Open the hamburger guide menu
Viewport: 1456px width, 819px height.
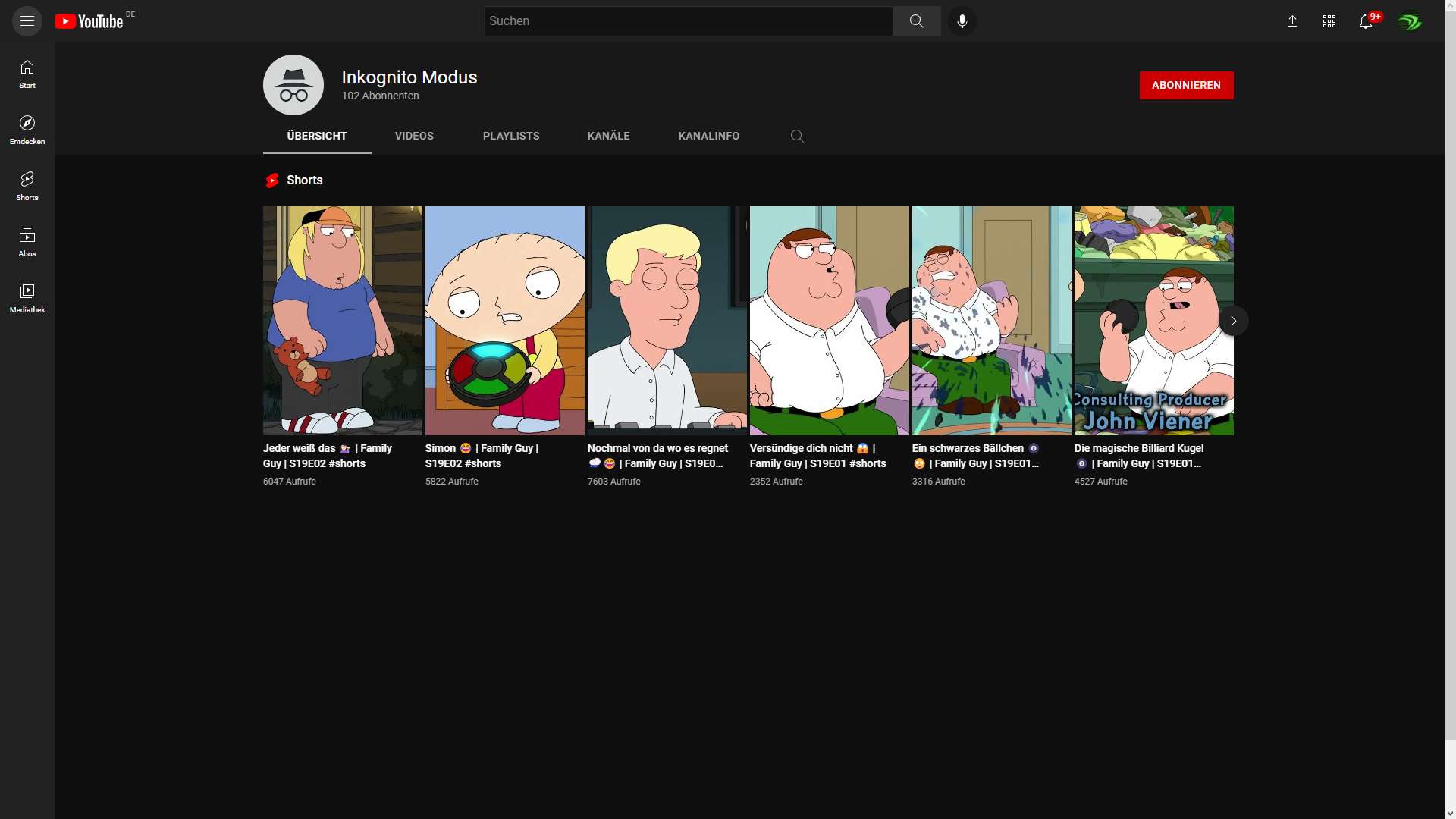click(x=27, y=21)
